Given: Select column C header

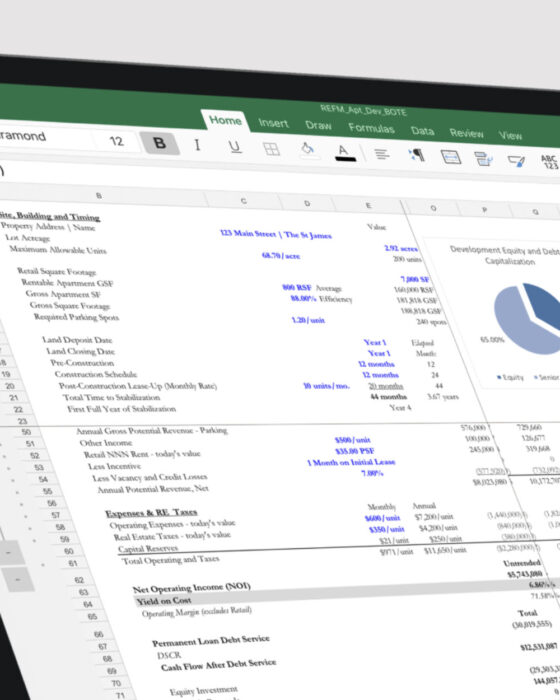Looking at the screenshot, I should pyautogui.click(x=243, y=201).
